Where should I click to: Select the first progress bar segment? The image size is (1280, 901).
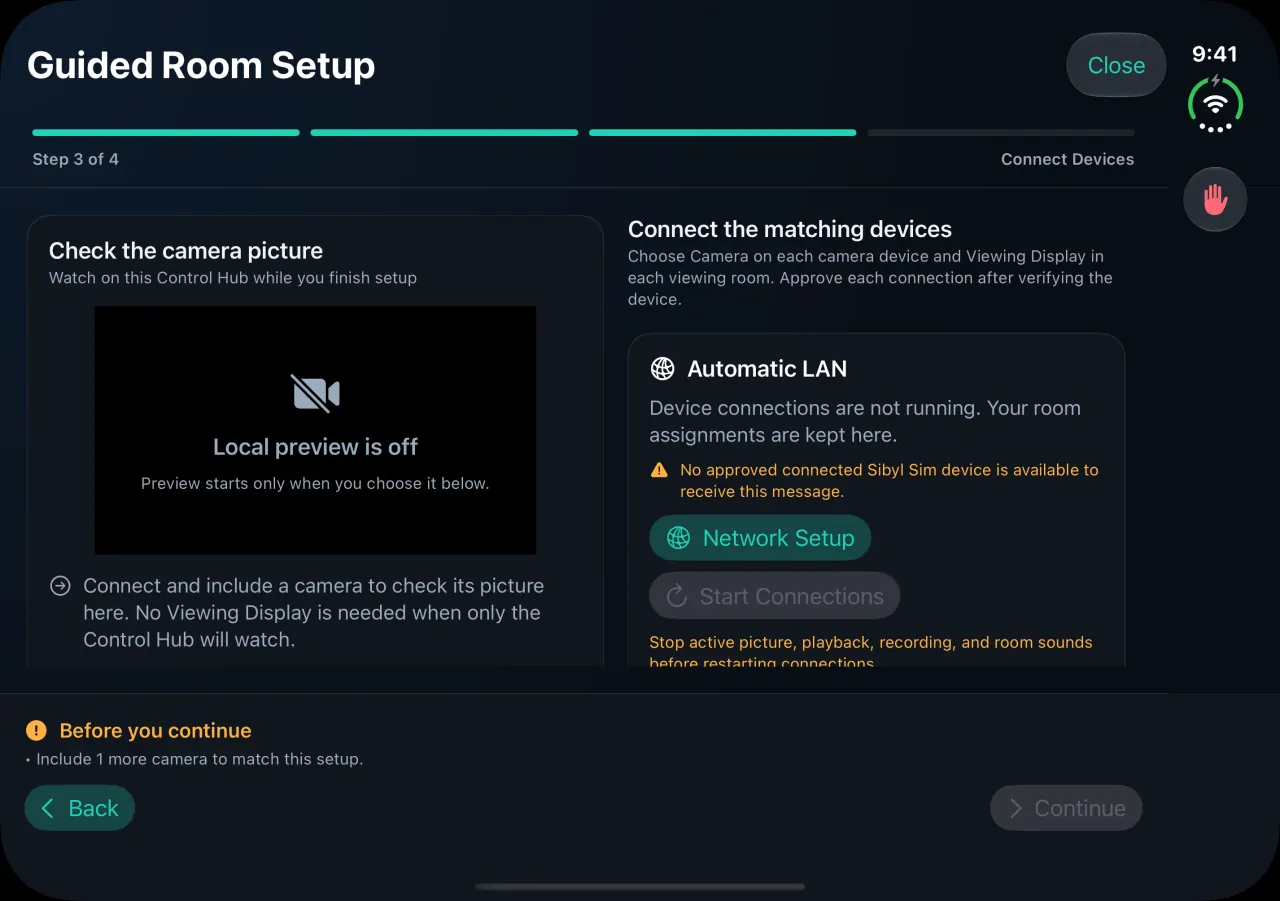click(166, 132)
